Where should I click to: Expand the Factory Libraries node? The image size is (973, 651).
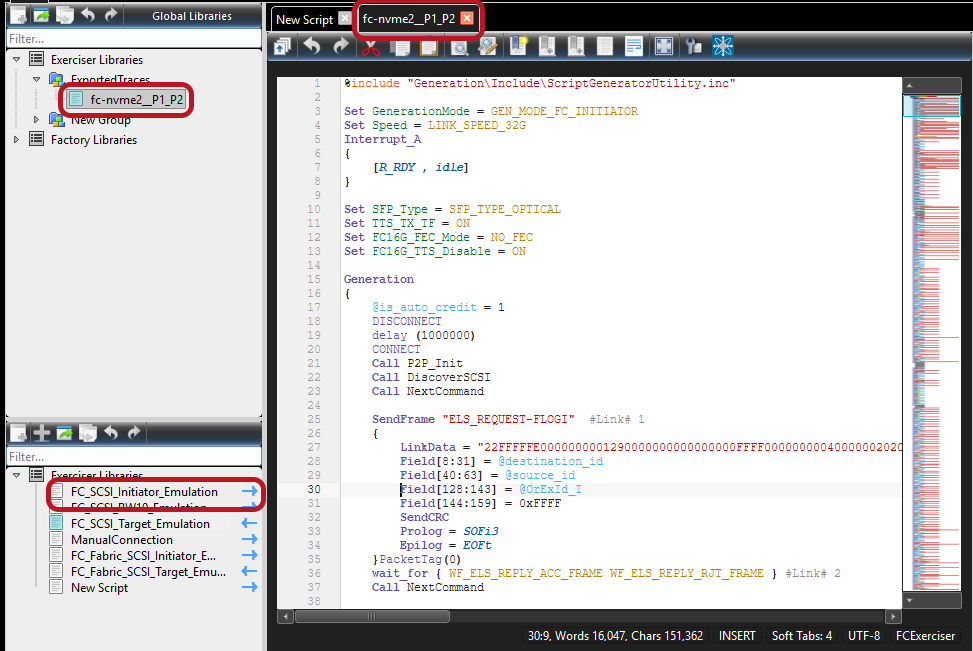pos(17,140)
